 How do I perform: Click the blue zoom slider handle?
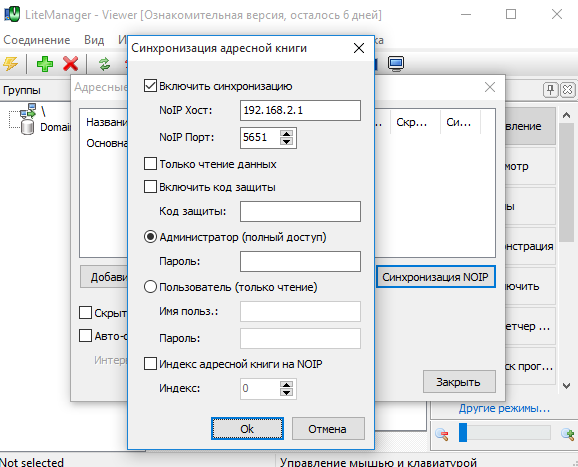(463, 433)
